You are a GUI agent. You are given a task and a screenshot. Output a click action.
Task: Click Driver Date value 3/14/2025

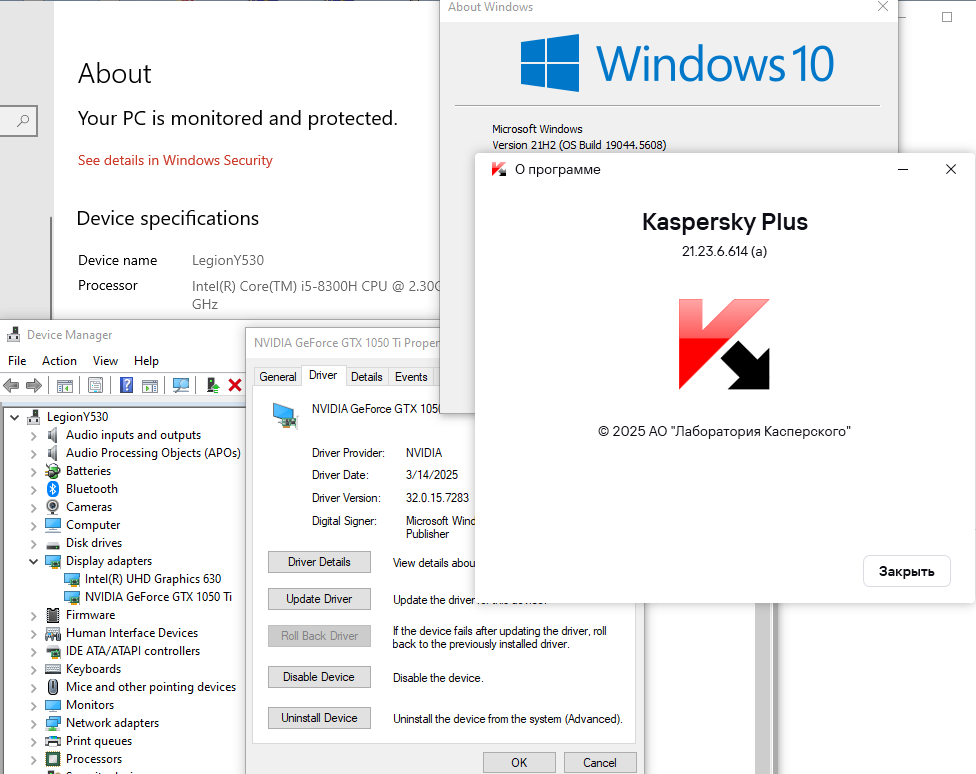point(432,475)
